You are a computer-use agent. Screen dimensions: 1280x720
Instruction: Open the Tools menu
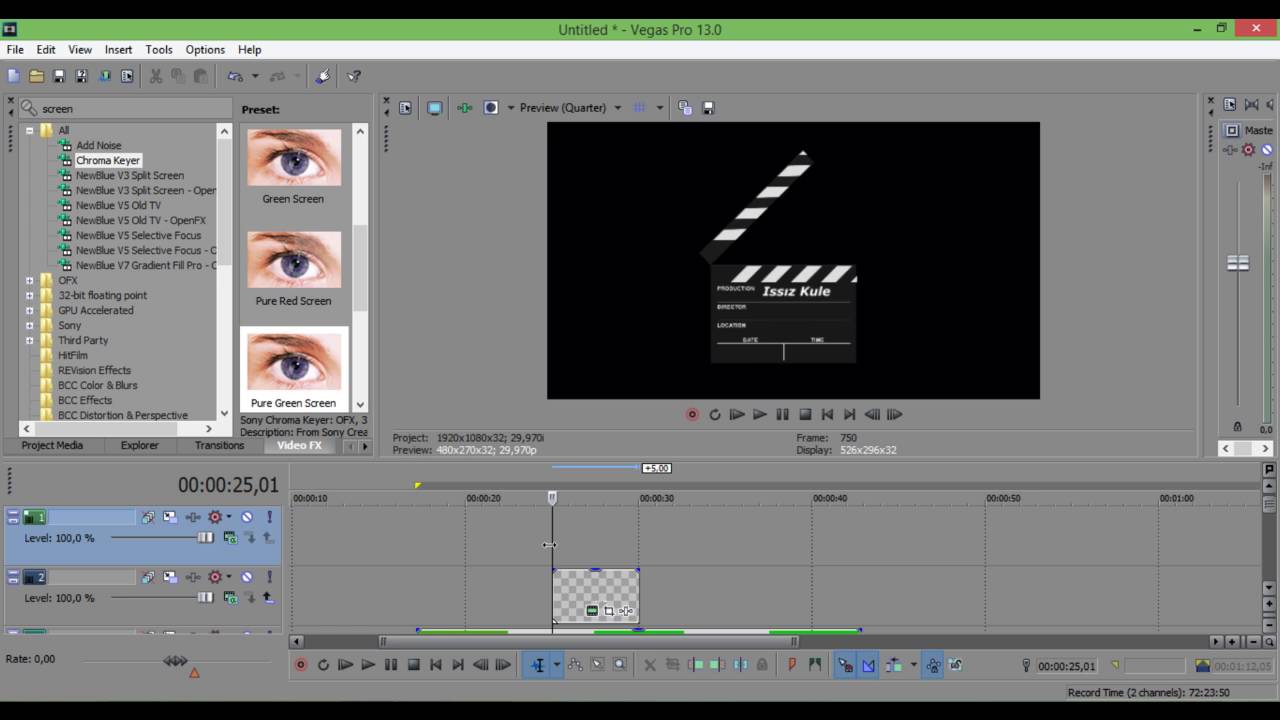[159, 49]
